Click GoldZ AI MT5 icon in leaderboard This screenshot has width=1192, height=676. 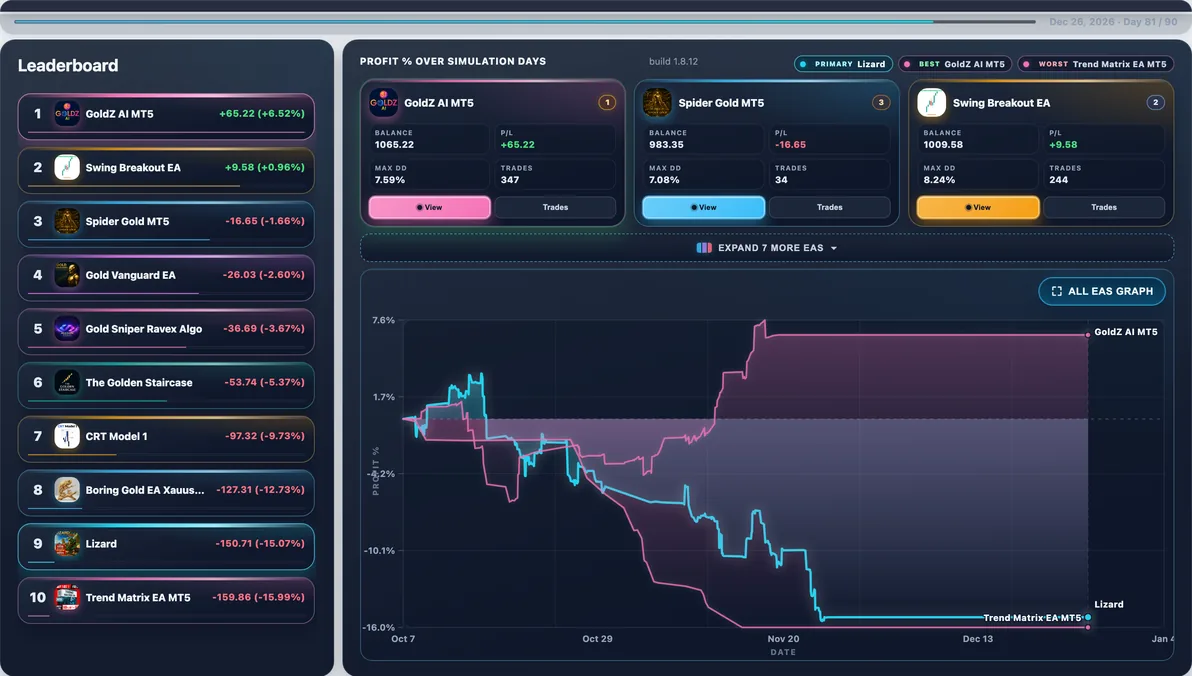67,114
